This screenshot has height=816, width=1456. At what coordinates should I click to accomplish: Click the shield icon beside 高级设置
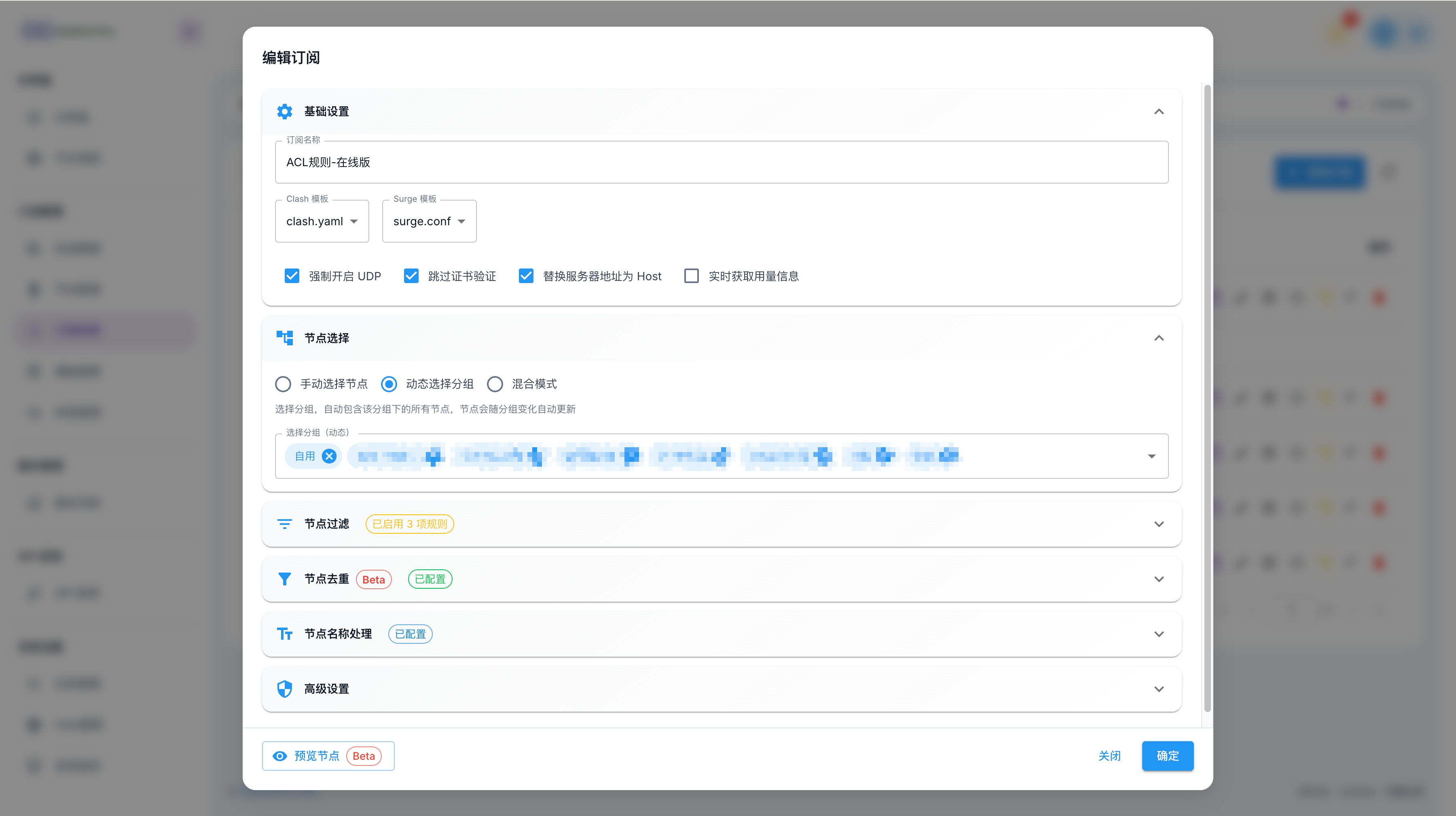(x=284, y=689)
